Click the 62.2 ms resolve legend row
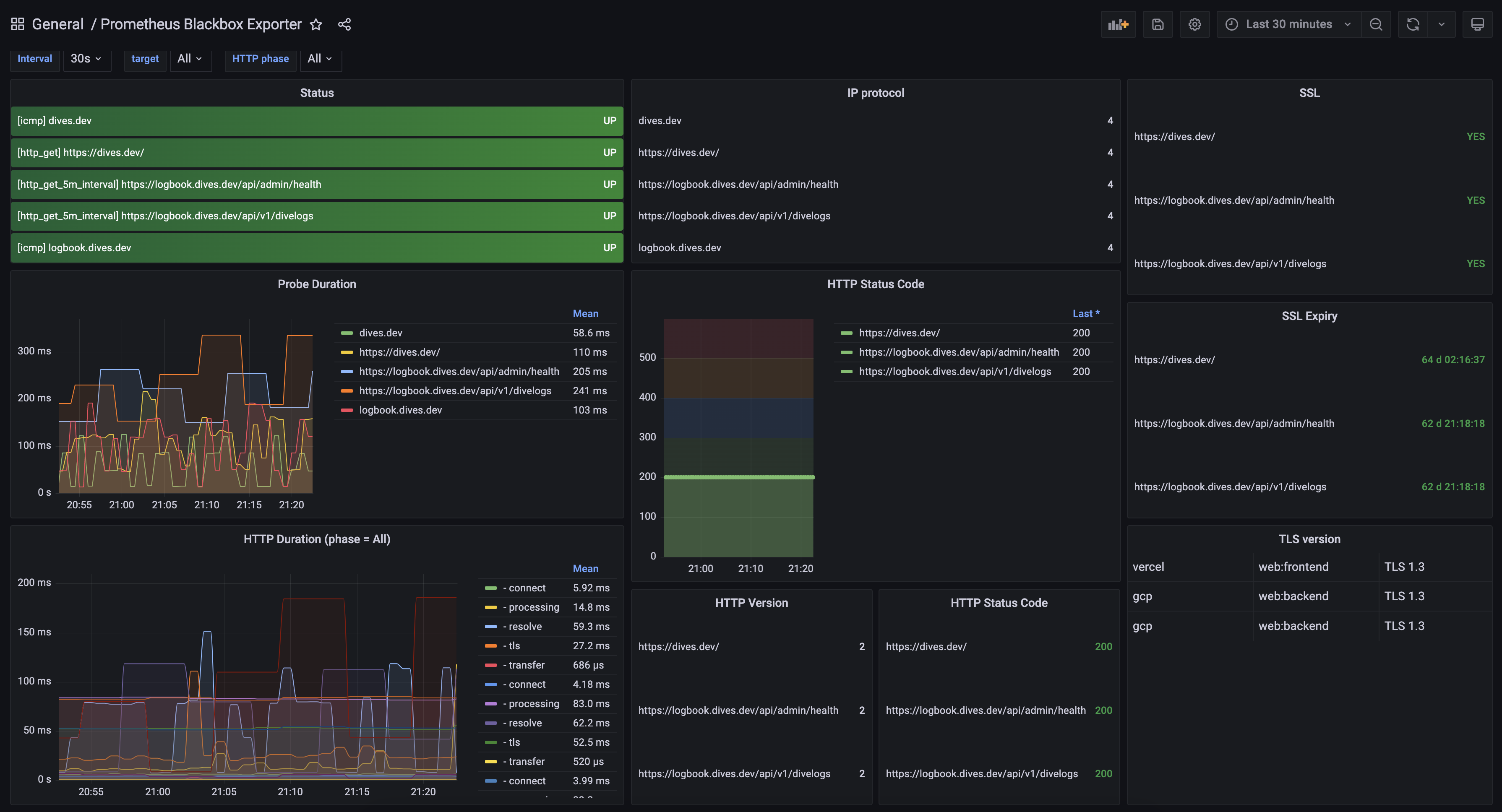The width and height of the screenshot is (1502, 812). 547,723
